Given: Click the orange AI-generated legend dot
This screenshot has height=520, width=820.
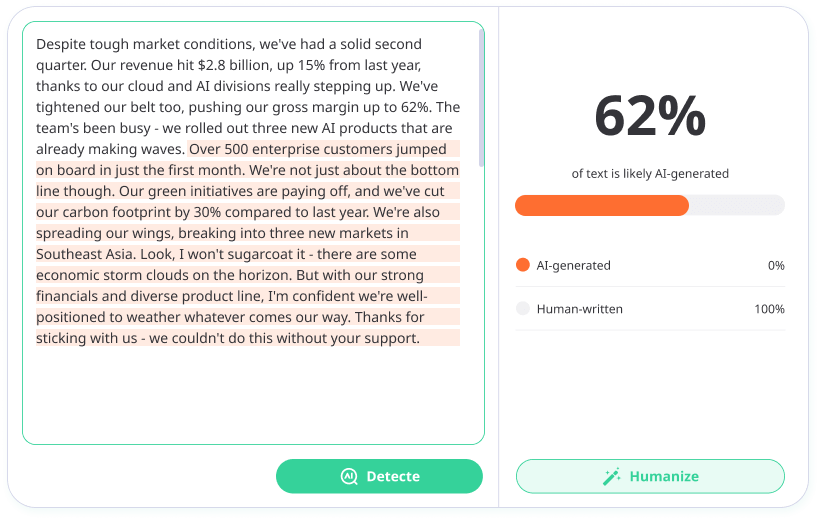Looking at the screenshot, I should (x=522, y=265).
